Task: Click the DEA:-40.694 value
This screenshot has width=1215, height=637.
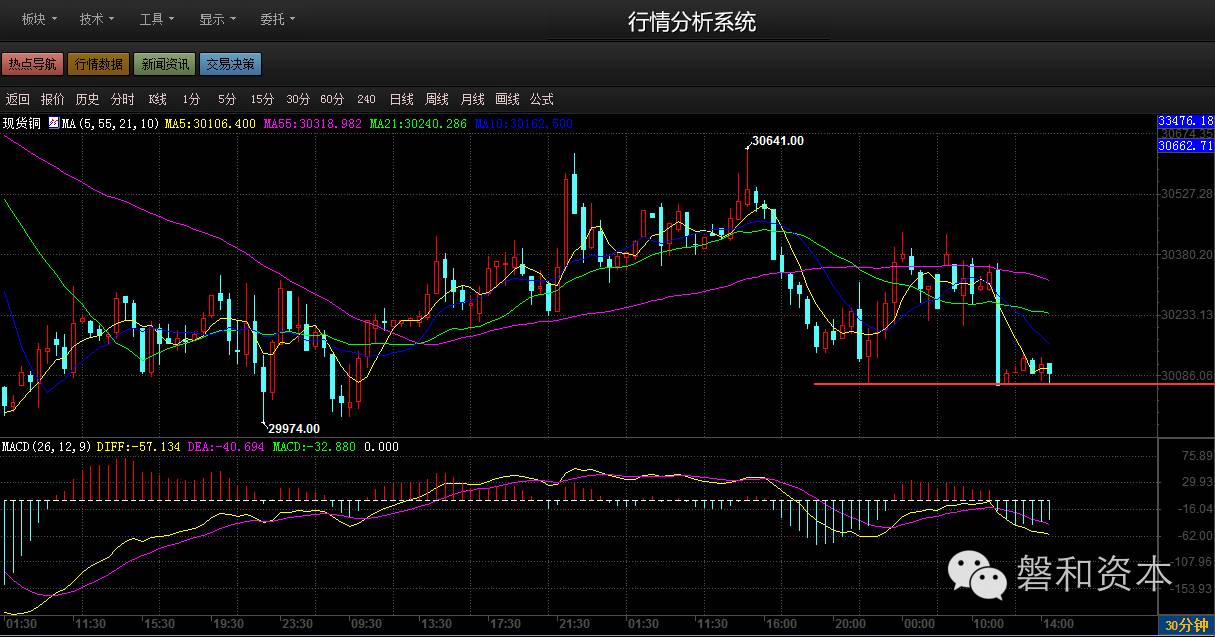Action: (x=225, y=447)
